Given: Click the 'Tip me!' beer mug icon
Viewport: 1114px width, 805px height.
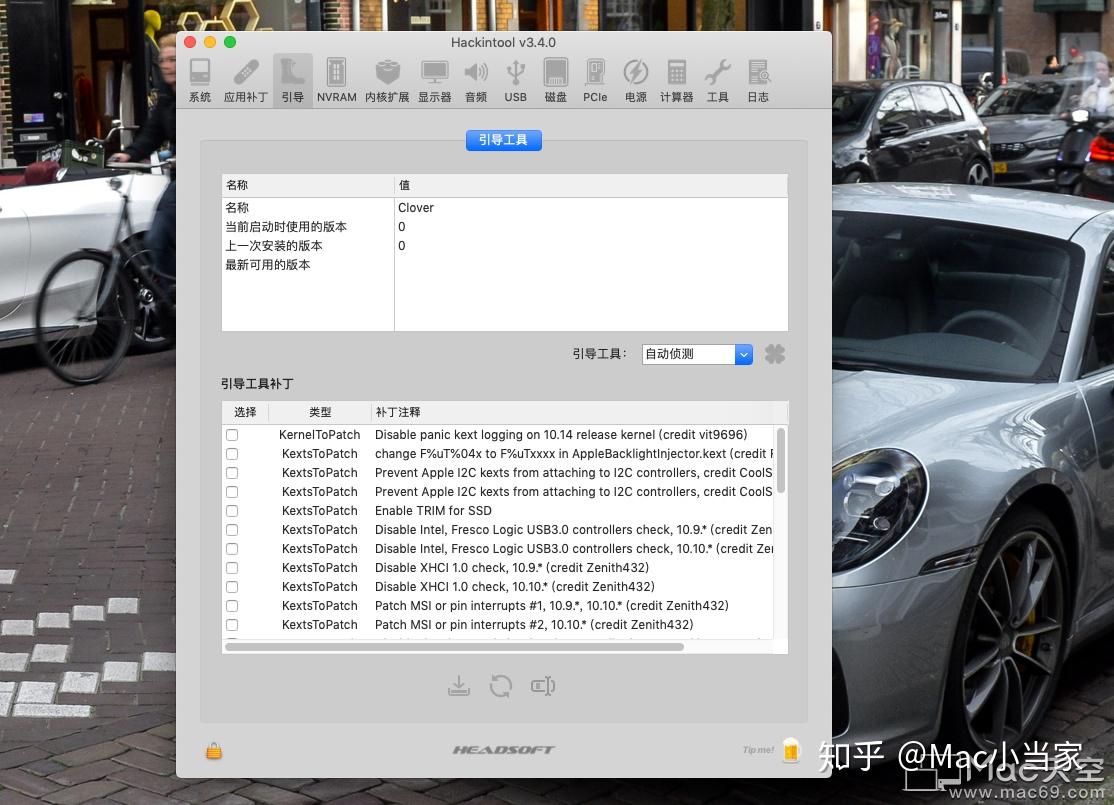Looking at the screenshot, I should (x=790, y=750).
